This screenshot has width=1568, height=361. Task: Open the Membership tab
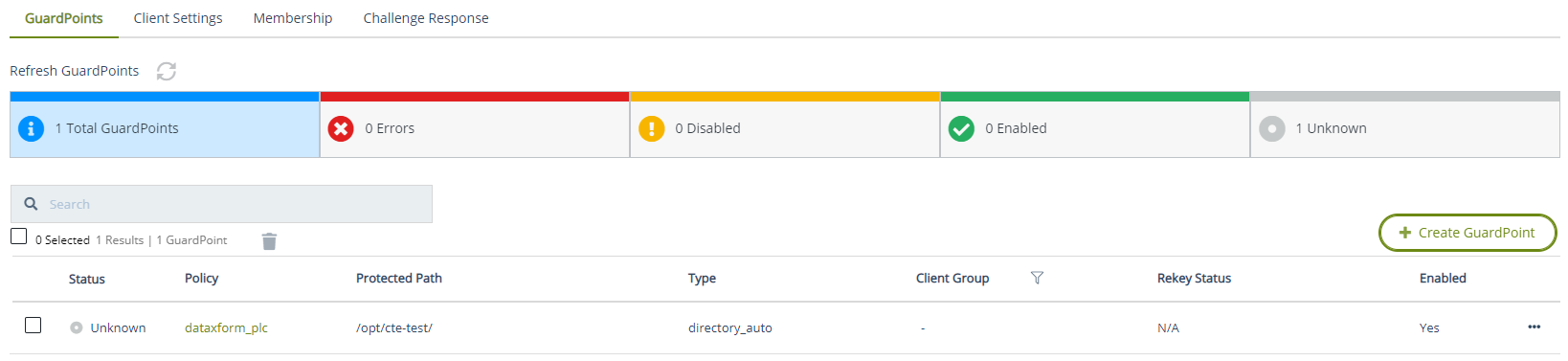coord(293,18)
